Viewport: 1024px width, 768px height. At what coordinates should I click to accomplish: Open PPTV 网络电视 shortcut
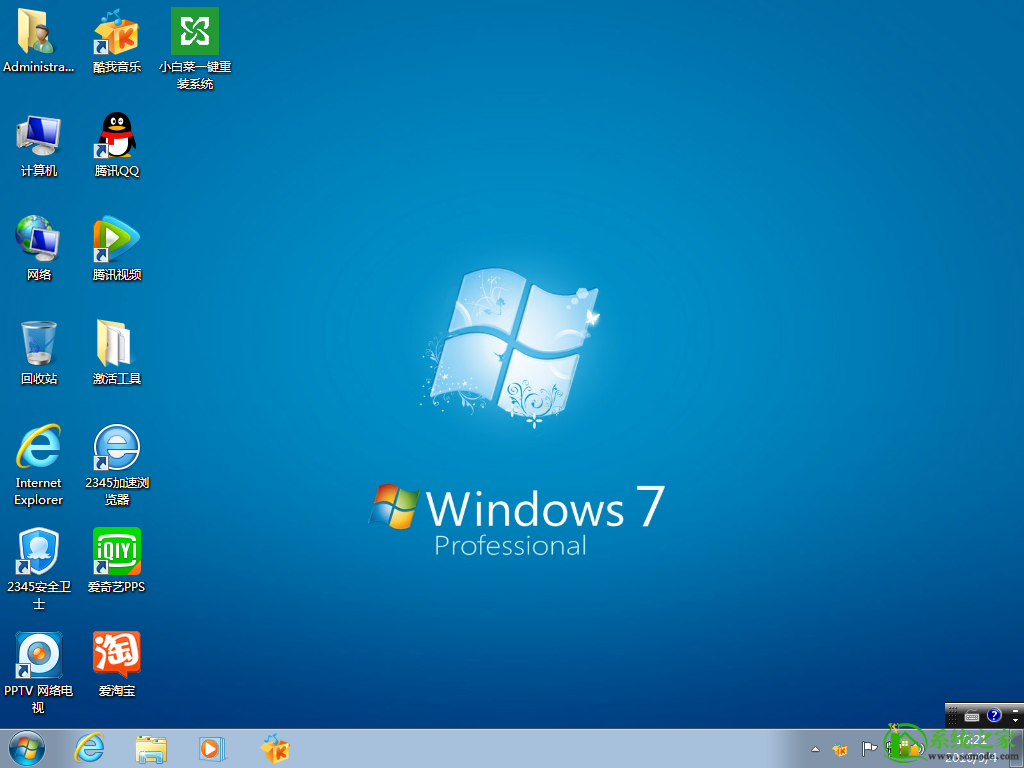[x=39, y=657]
